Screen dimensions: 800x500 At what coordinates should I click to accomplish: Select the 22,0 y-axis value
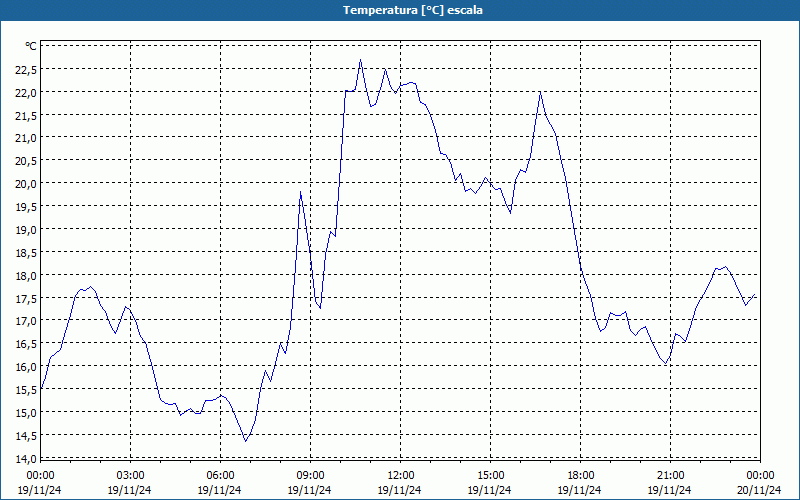tap(26, 93)
